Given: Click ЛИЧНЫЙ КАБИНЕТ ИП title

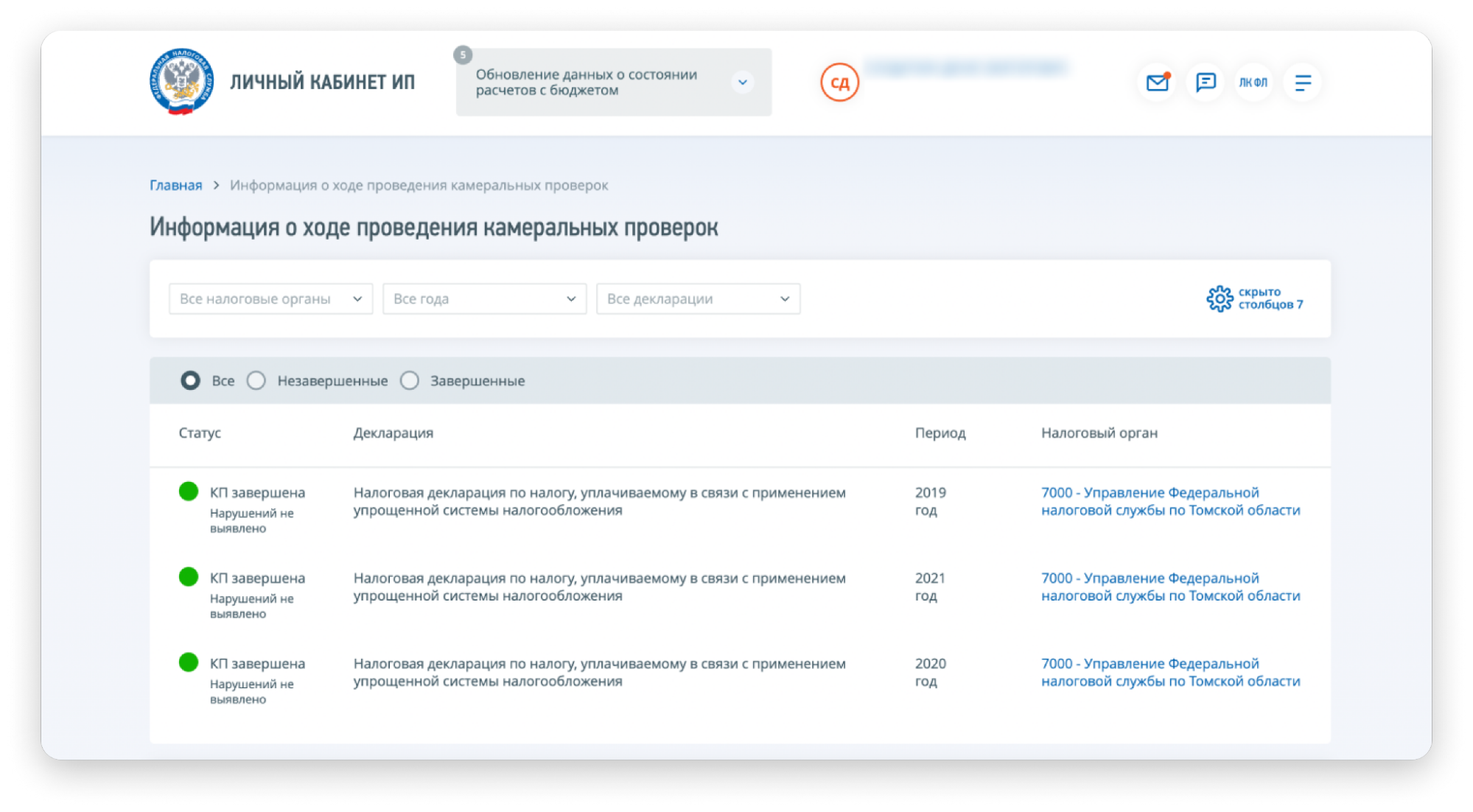Looking at the screenshot, I should coord(322,82).
